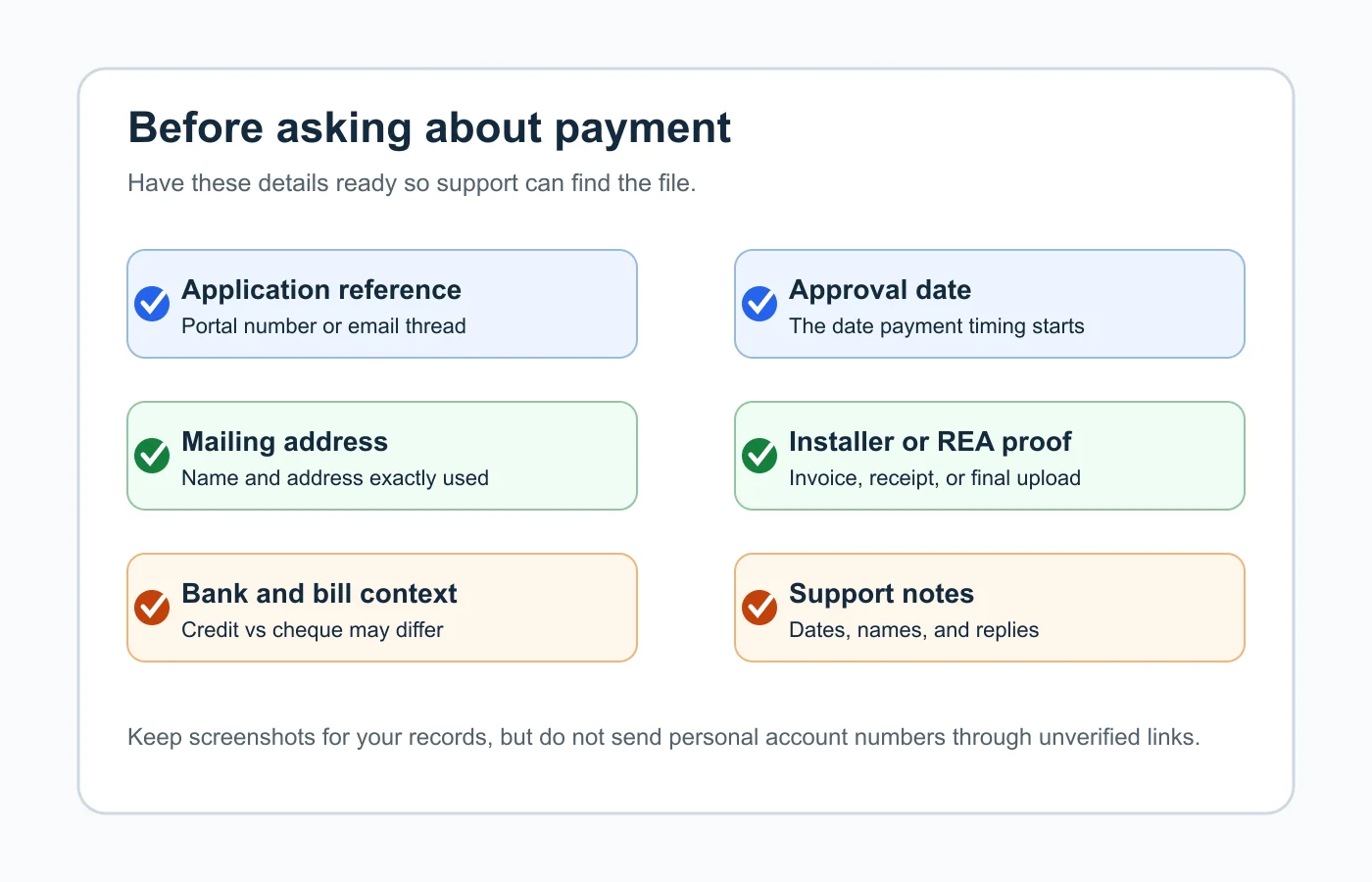
Task: Select the 'Installer or REA proof' heading
Action: pyautogui.click(x=930, y=442)
